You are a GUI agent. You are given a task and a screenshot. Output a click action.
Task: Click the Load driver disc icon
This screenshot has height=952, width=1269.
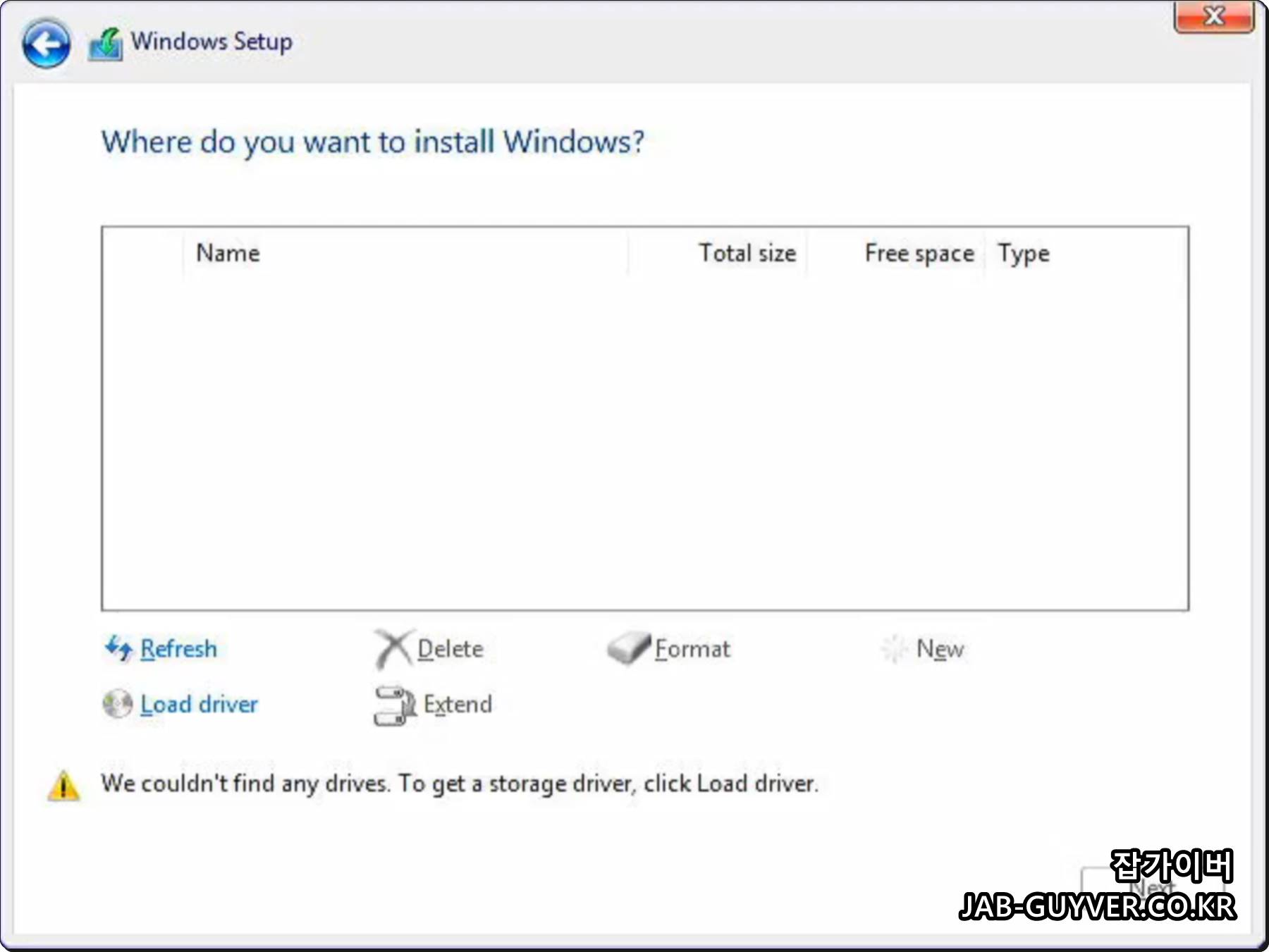(117, 703)
